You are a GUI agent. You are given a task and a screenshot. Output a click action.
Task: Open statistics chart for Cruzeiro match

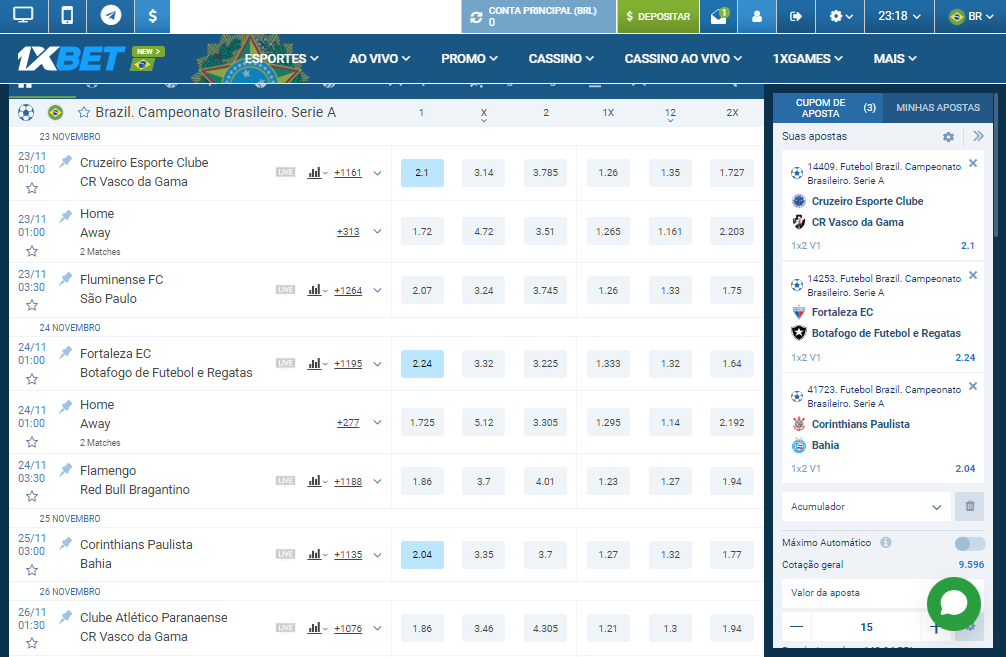317,173
